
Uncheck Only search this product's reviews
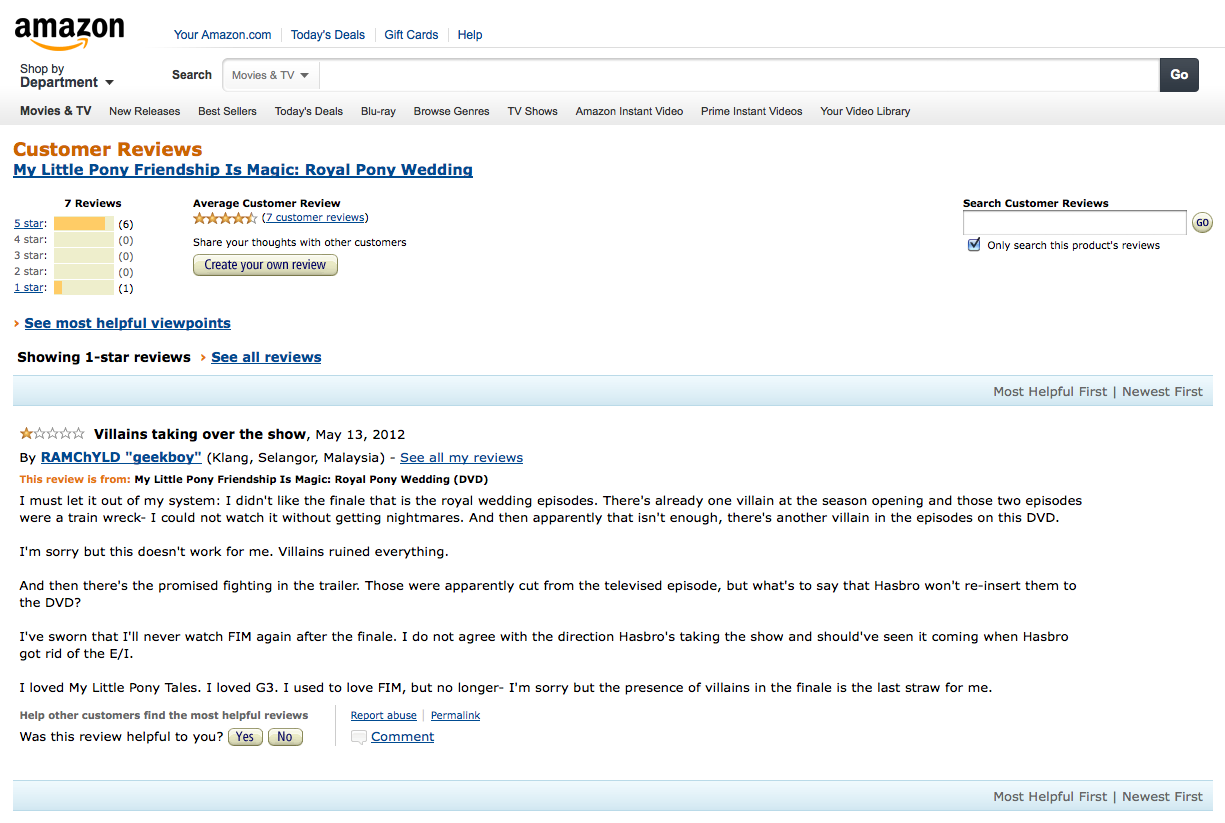click(x=974, y=245)
